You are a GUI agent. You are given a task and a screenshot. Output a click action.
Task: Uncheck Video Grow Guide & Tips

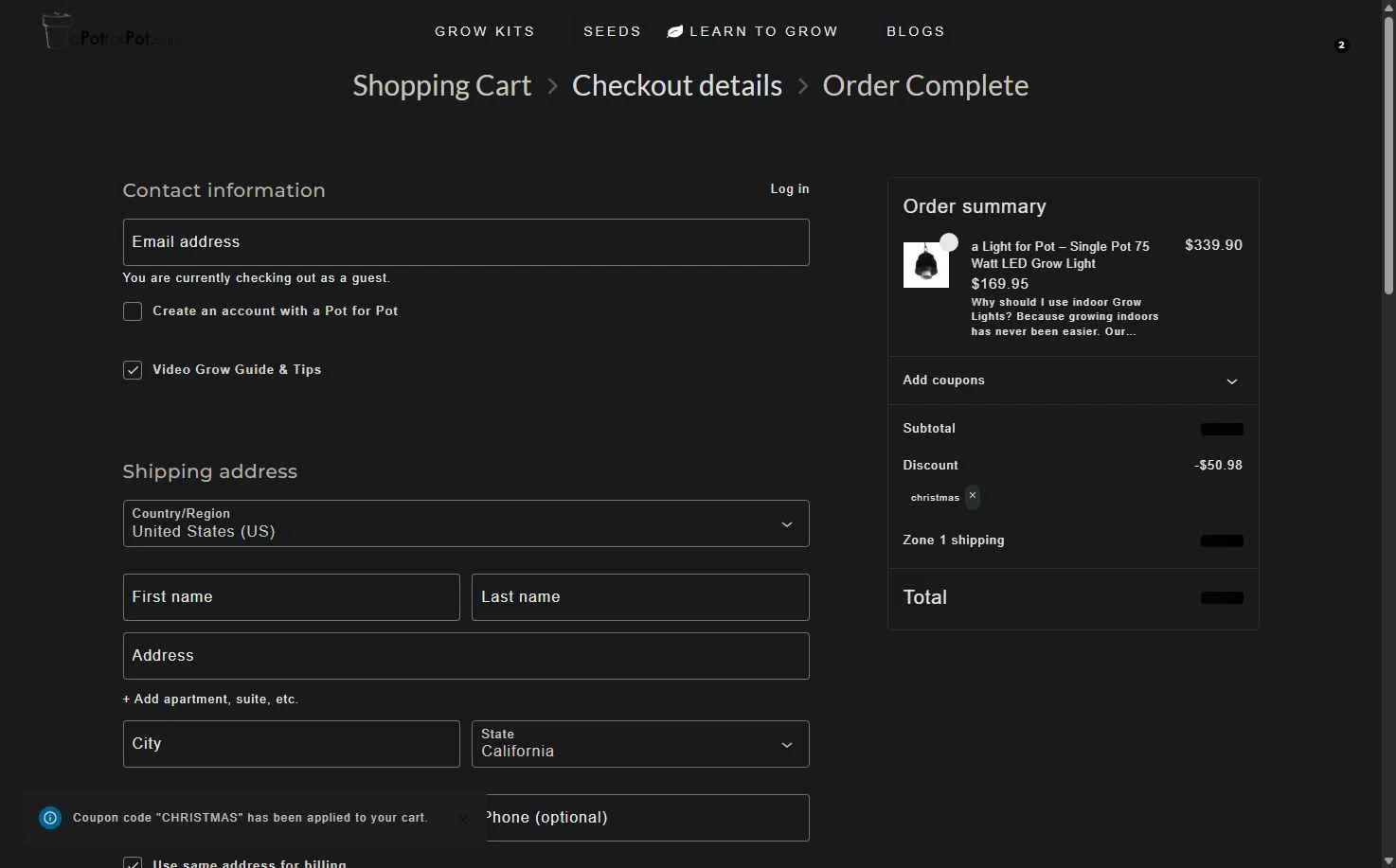click(133, 370)
